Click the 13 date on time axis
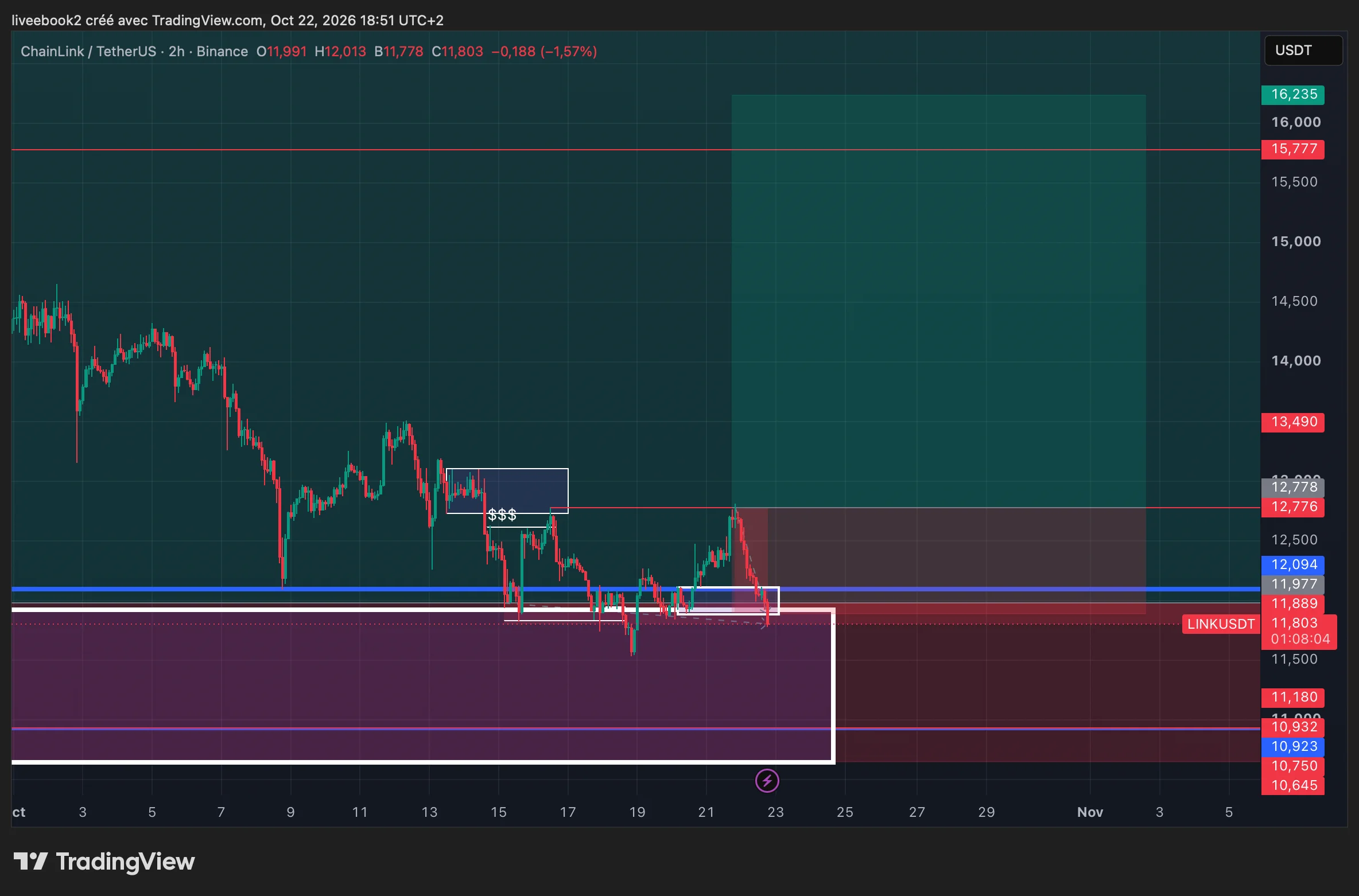Viewport: 1359px width, 896px height. pos(429,812)
